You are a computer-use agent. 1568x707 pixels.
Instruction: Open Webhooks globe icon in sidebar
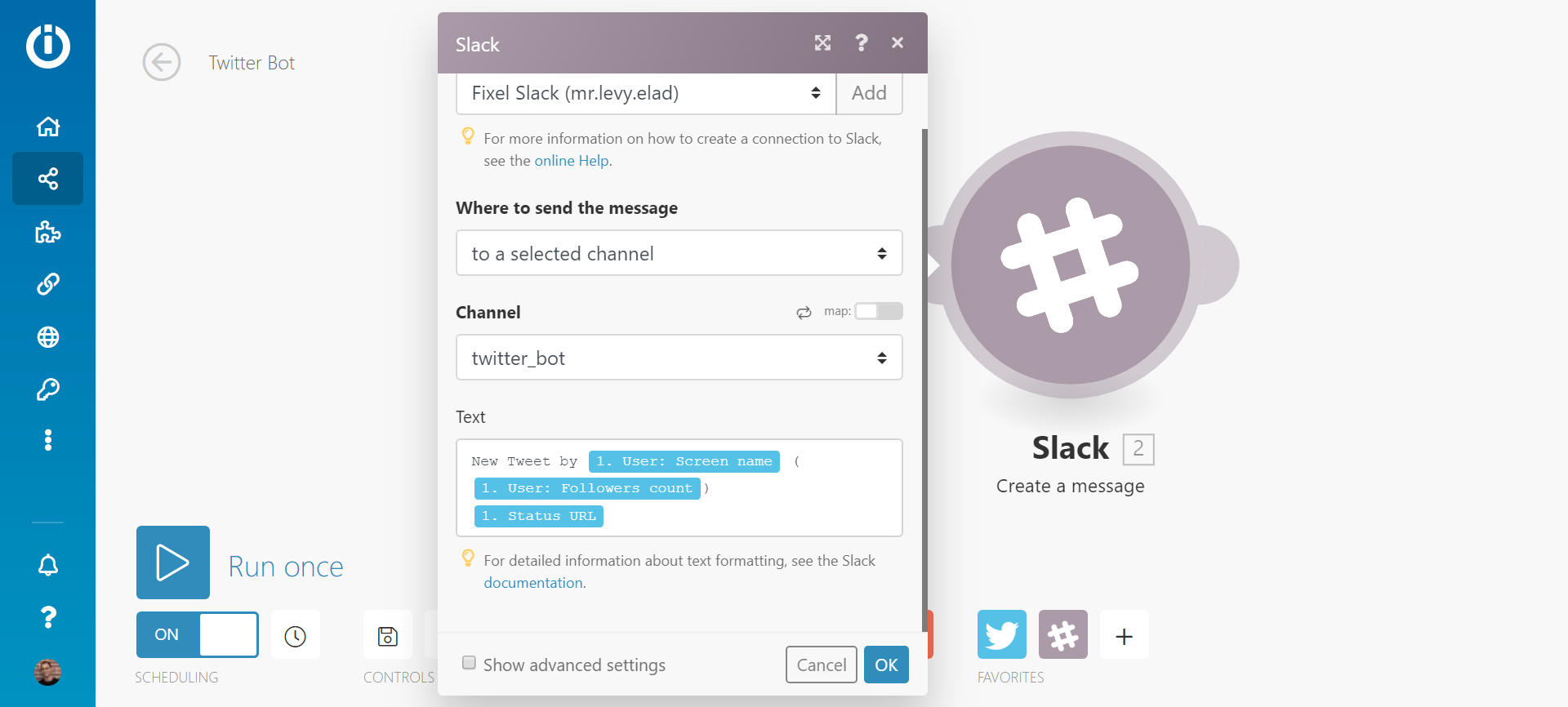tap(48, 337)
